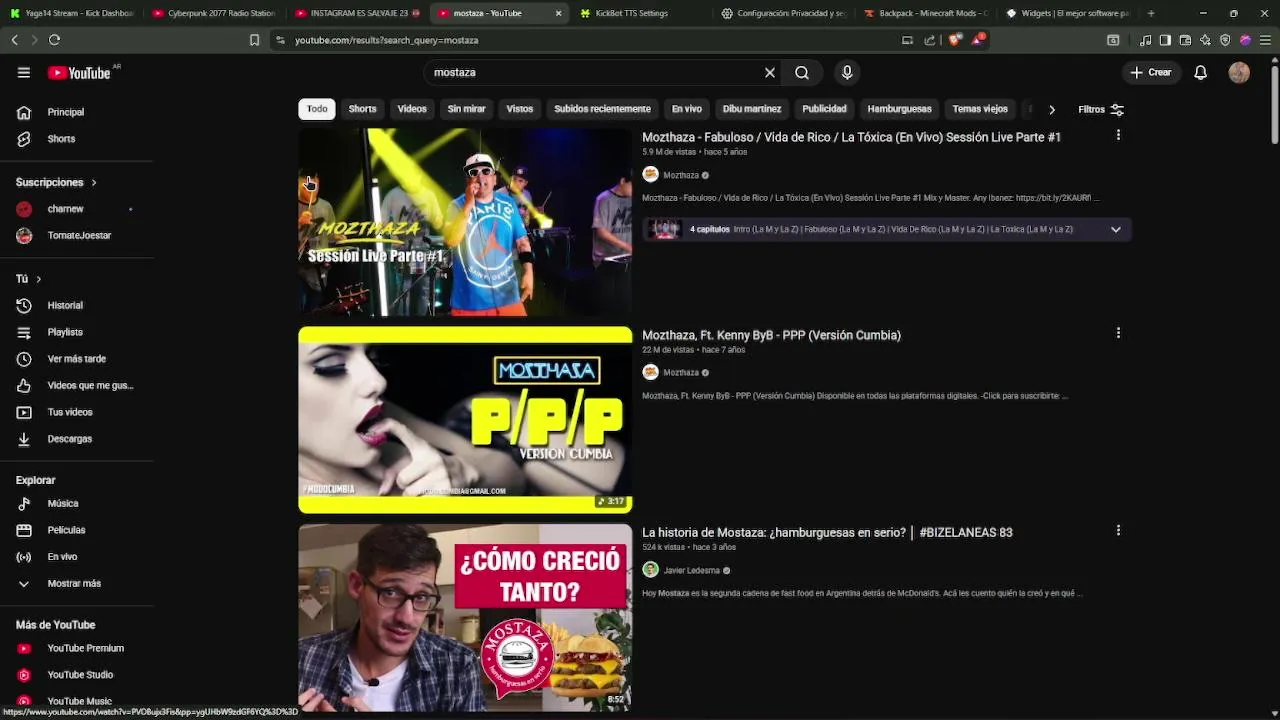The width and height of the screenshot is (1280, 720).
Task: Switch to Cyberpunk 2077 Radio Station tab
Action: click(x=213, y=13)
